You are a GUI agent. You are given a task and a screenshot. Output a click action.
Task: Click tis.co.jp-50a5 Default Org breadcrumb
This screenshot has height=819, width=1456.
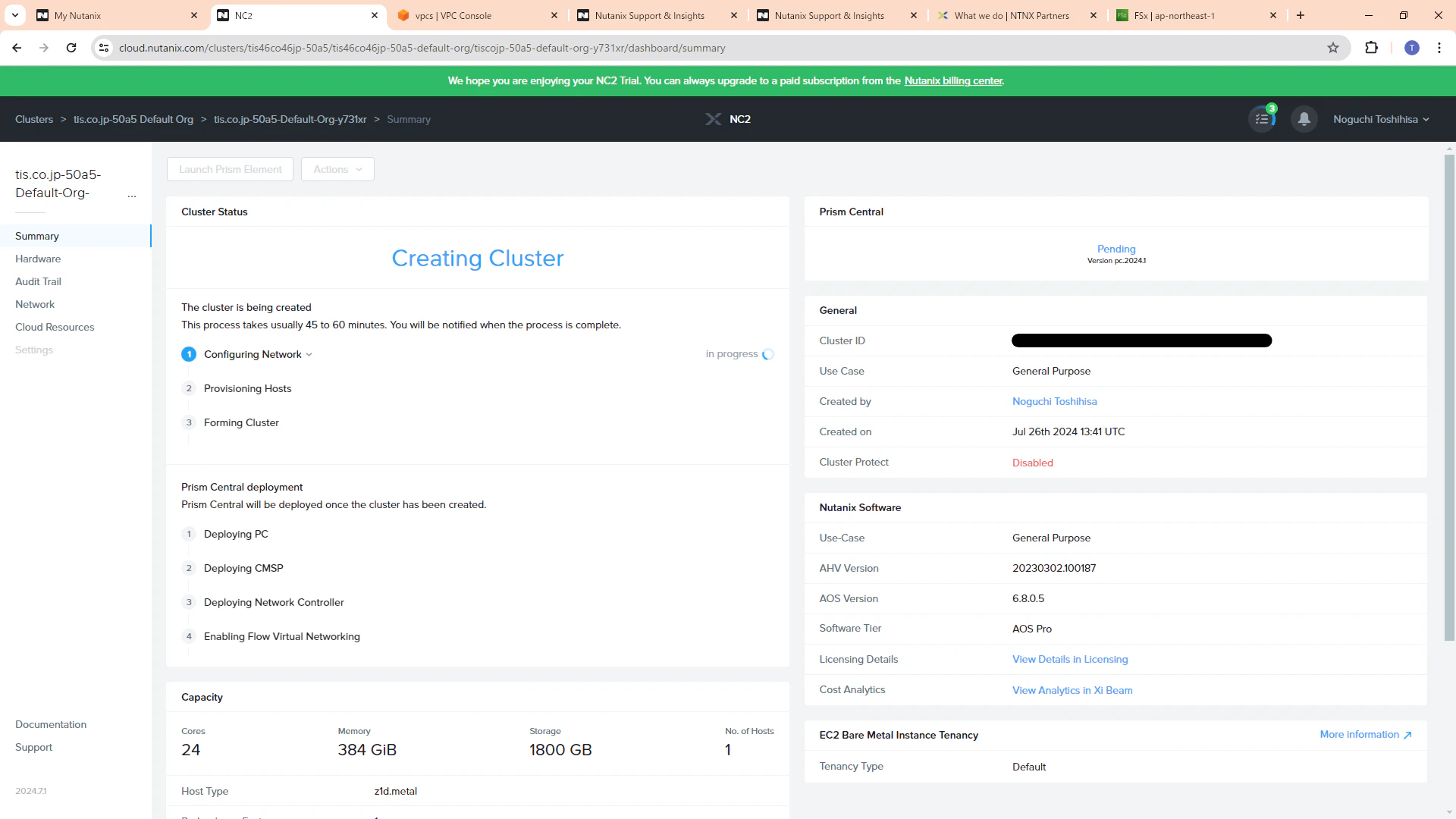[133, 119]
